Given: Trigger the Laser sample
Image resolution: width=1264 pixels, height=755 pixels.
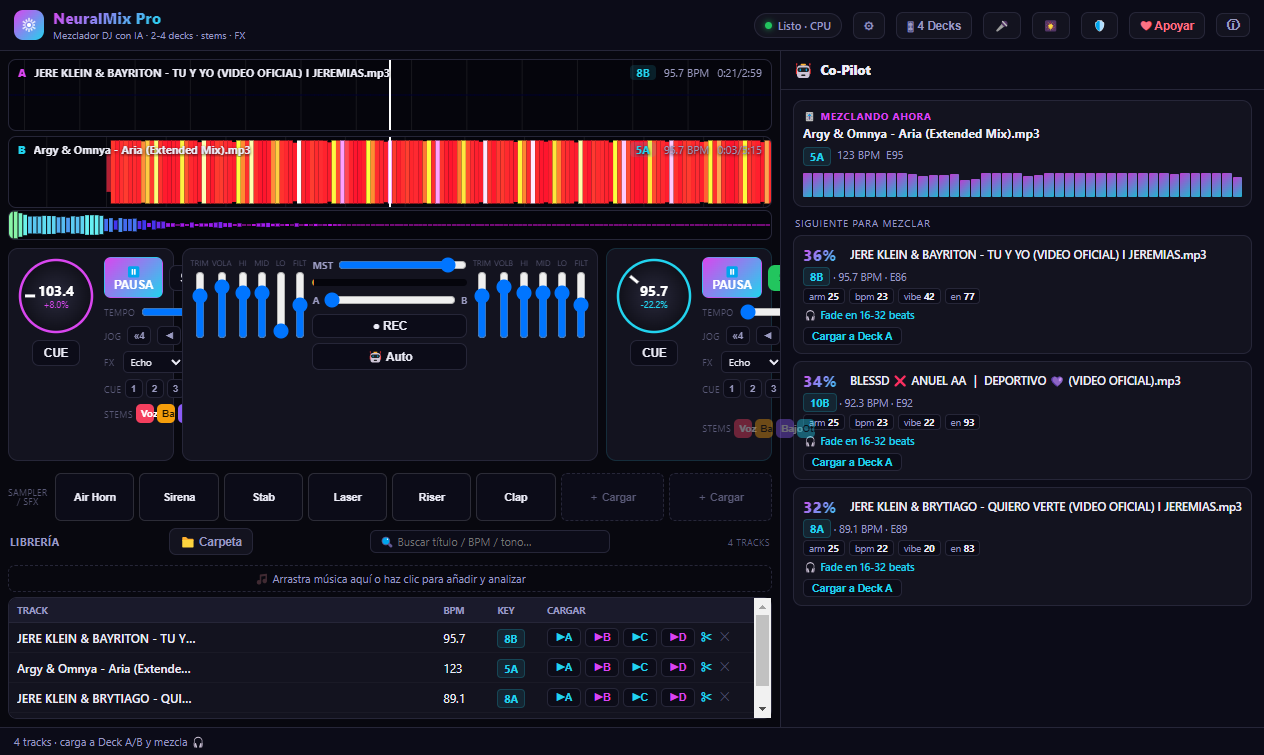Looking at the screenshot, I should pyautogui.click(x=348, y=497).
